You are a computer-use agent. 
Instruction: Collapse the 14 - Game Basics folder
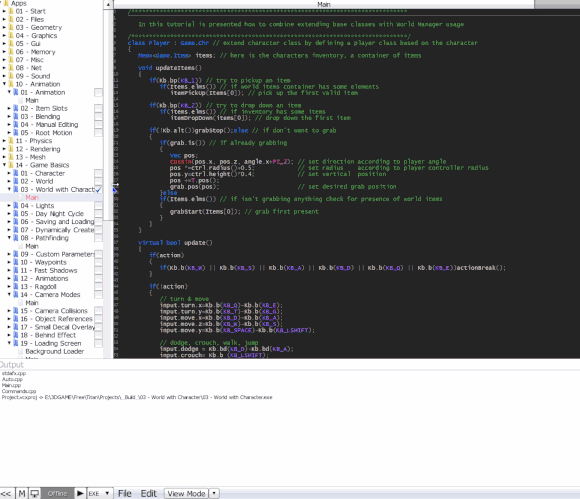click(4, 165)
